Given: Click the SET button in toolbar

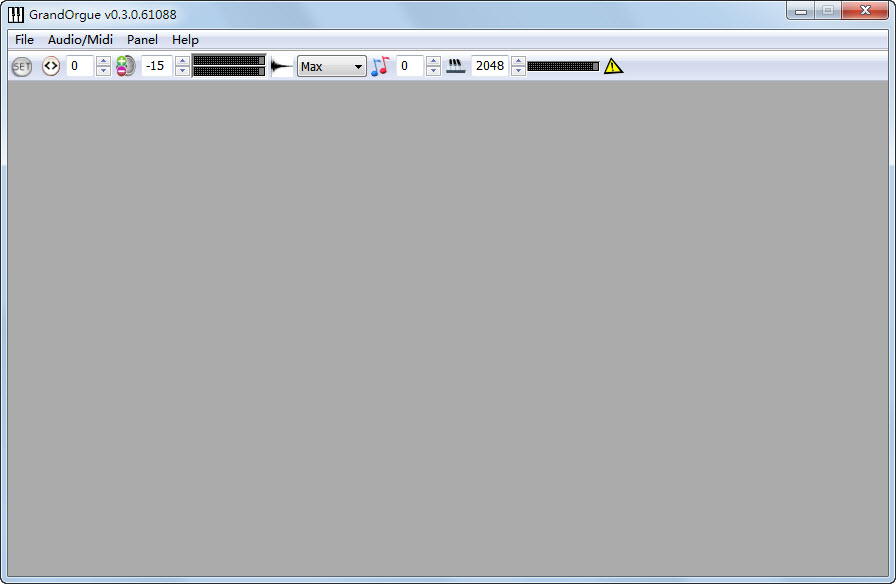Looking at the screenshot, I should point(22,67).
